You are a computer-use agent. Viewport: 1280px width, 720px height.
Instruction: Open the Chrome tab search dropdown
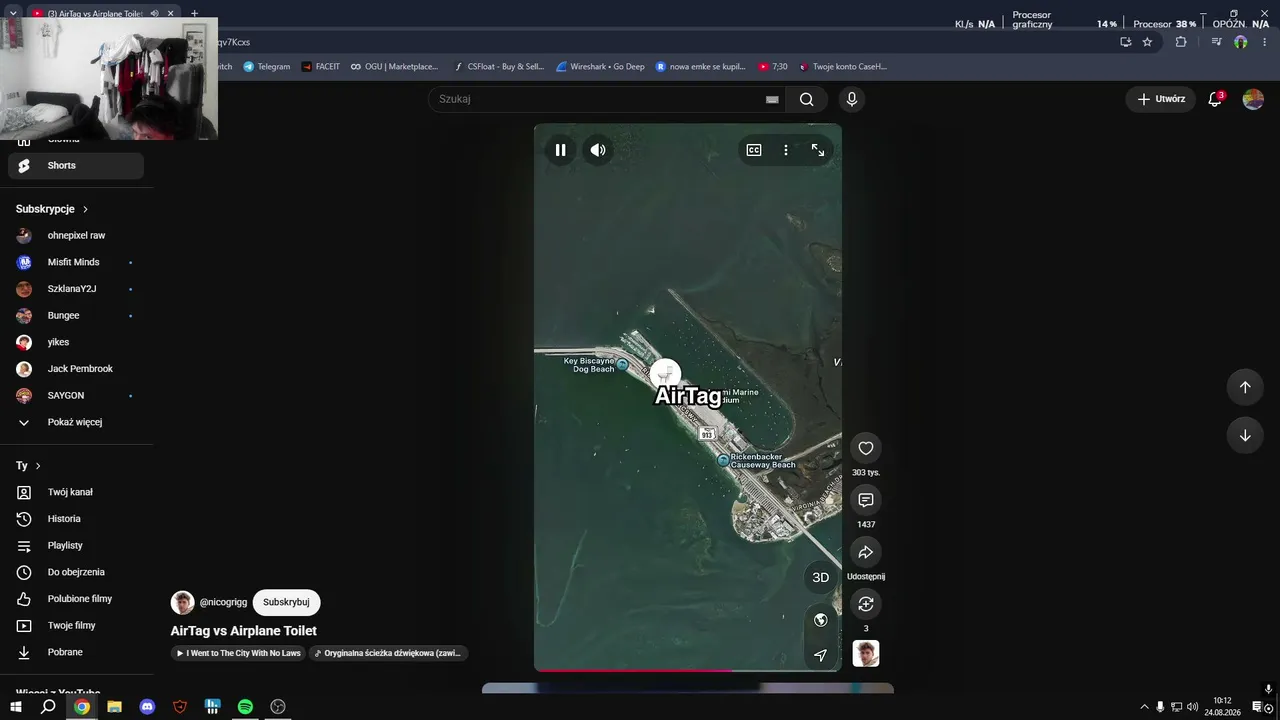pyautogui.click(x=13, y=14)
